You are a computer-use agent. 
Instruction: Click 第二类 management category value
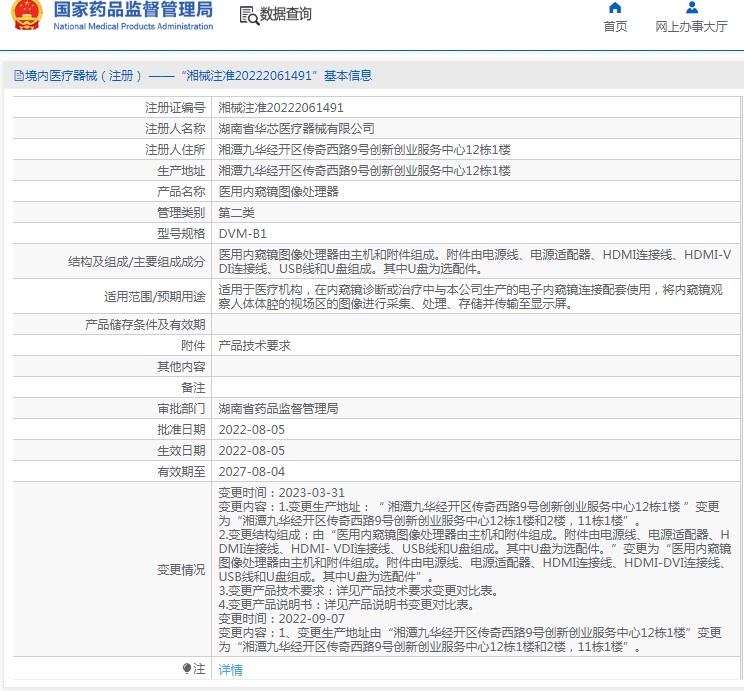click(x=236, y=213)
